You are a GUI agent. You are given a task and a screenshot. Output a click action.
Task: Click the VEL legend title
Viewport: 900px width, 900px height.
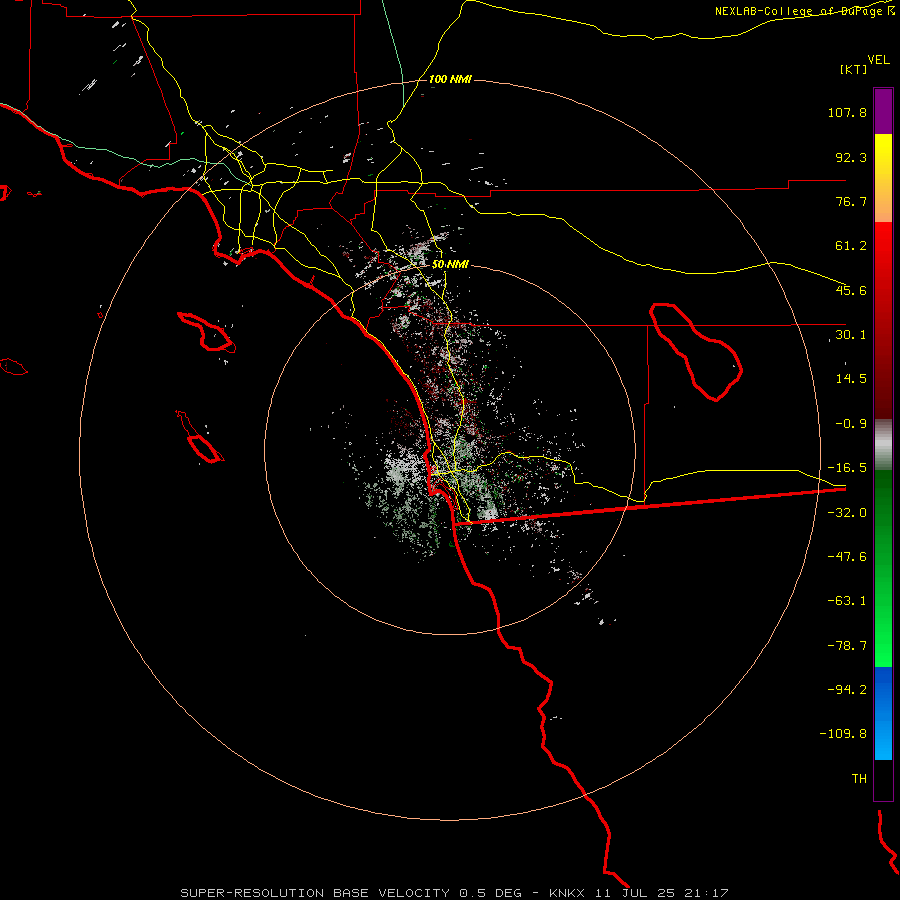click(878, 60)
